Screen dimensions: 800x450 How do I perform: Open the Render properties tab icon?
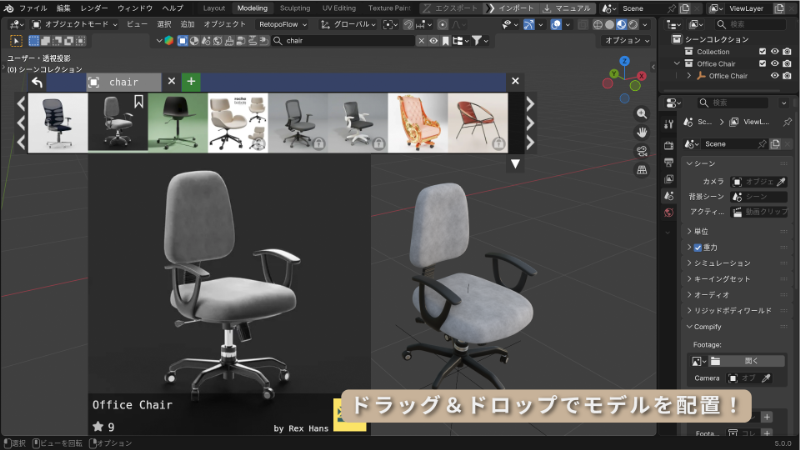669,145
